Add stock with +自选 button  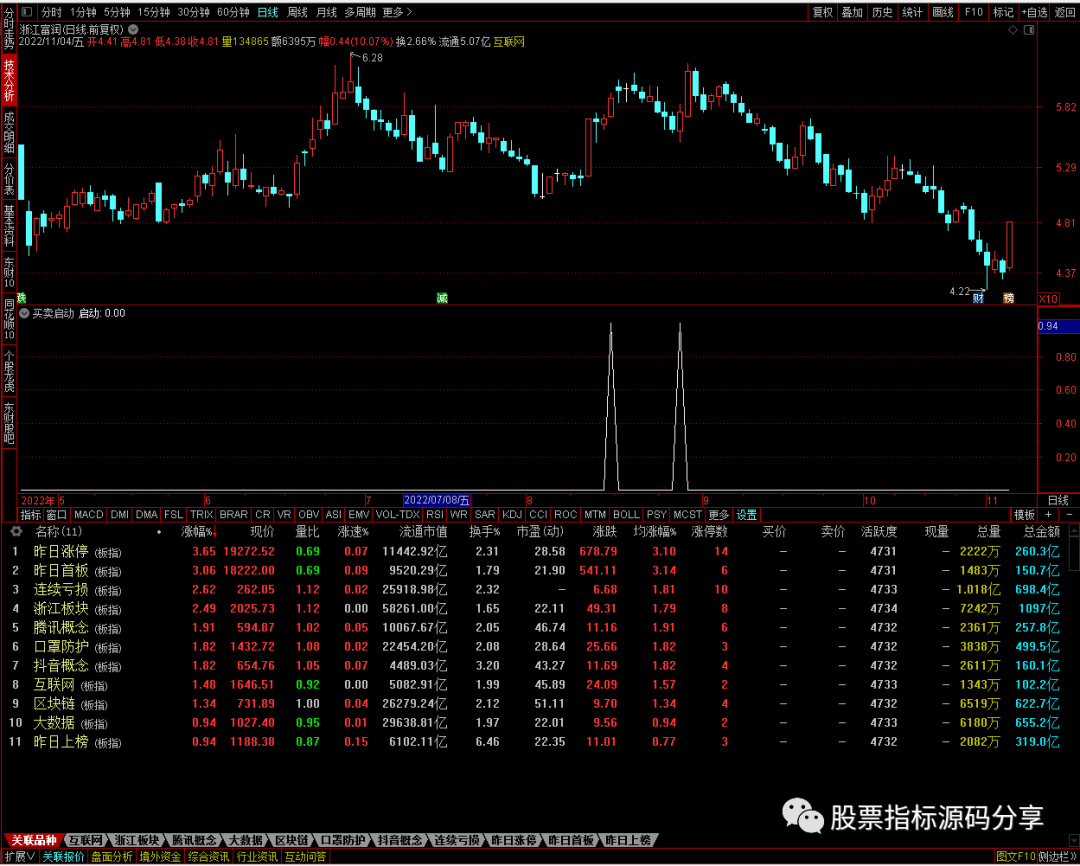[x=1035, y=12]
